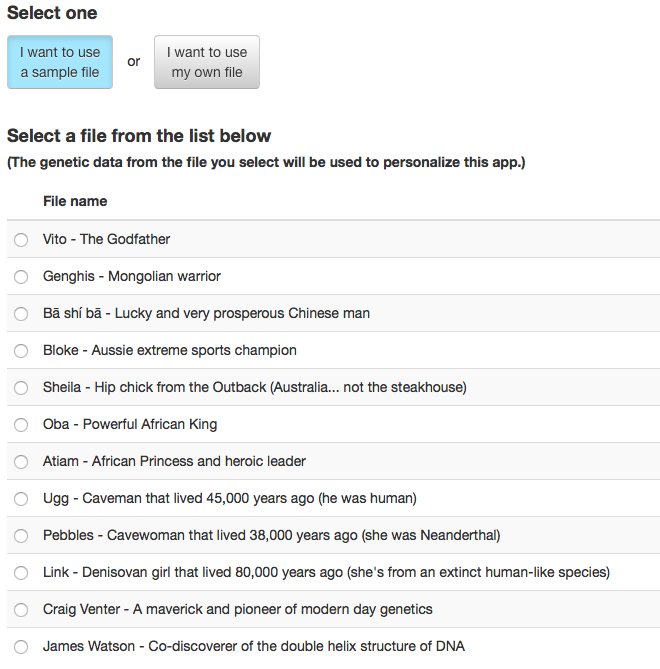Select radio button for Bā shí bā

coord(21,314)
